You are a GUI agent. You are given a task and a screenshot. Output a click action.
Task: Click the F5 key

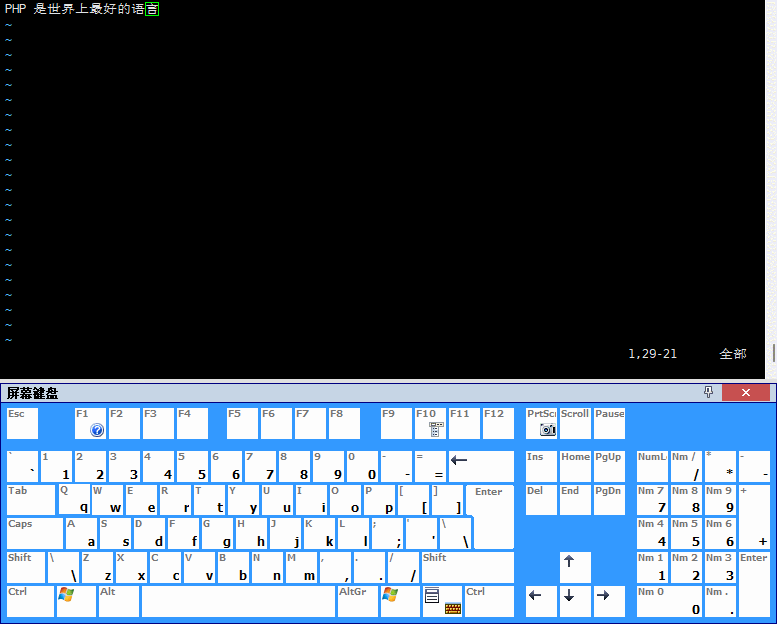pyautogui.click(x=242, y=423)
